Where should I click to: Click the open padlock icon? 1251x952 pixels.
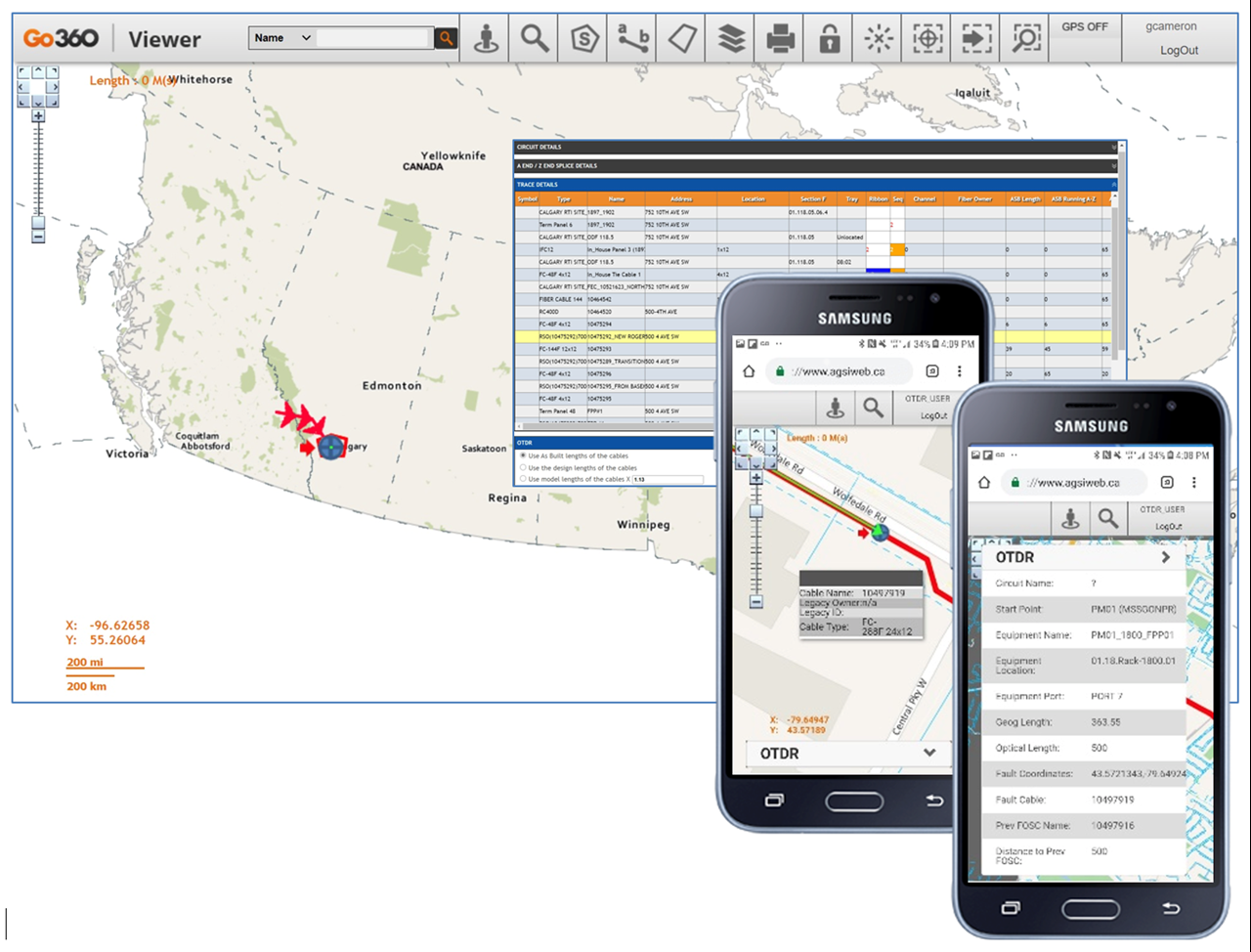pos(830,39)
